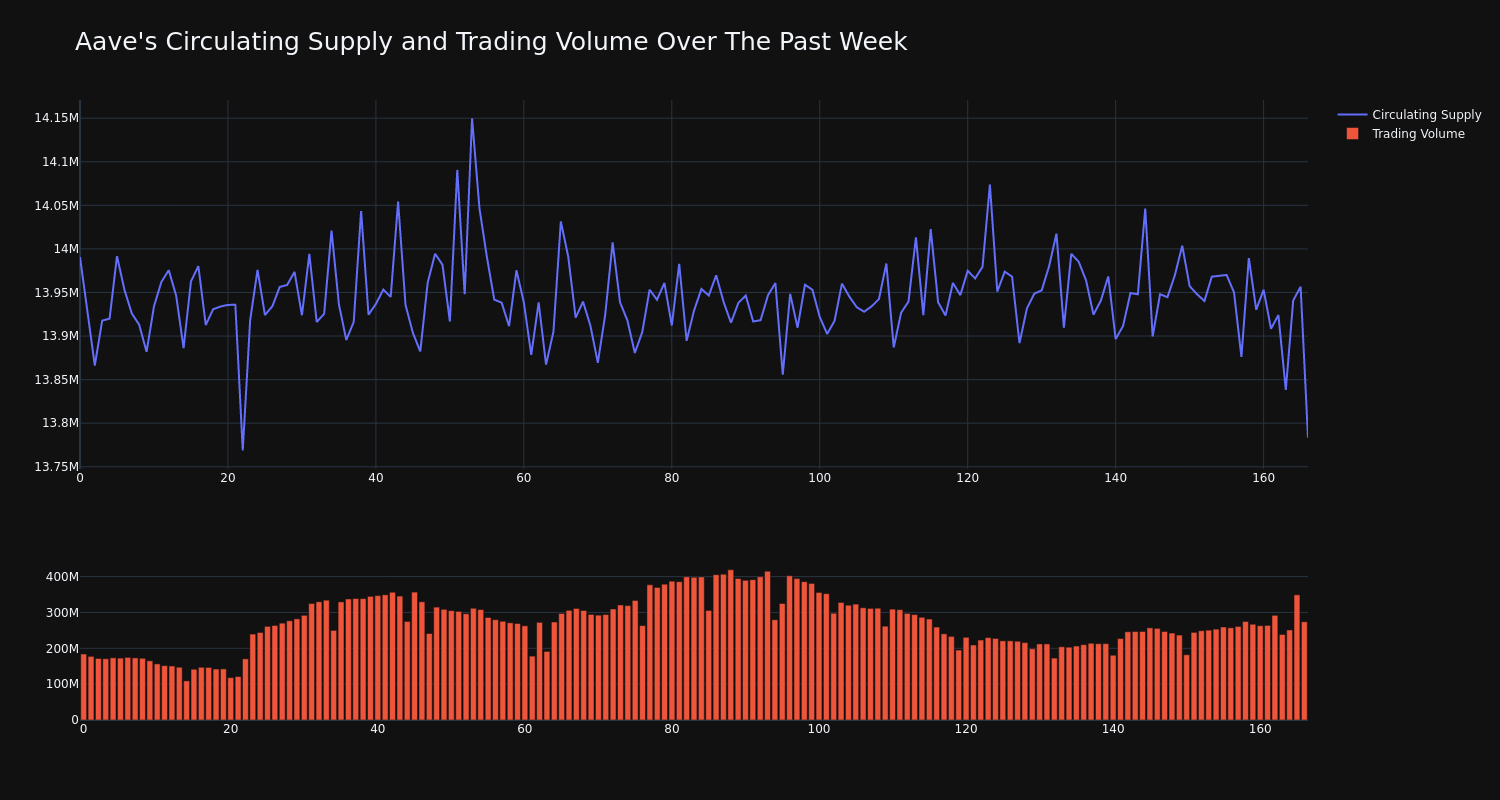Click the 14.1M y-axis label
This screenshot has width=1500, height=800.
[60, 161]
